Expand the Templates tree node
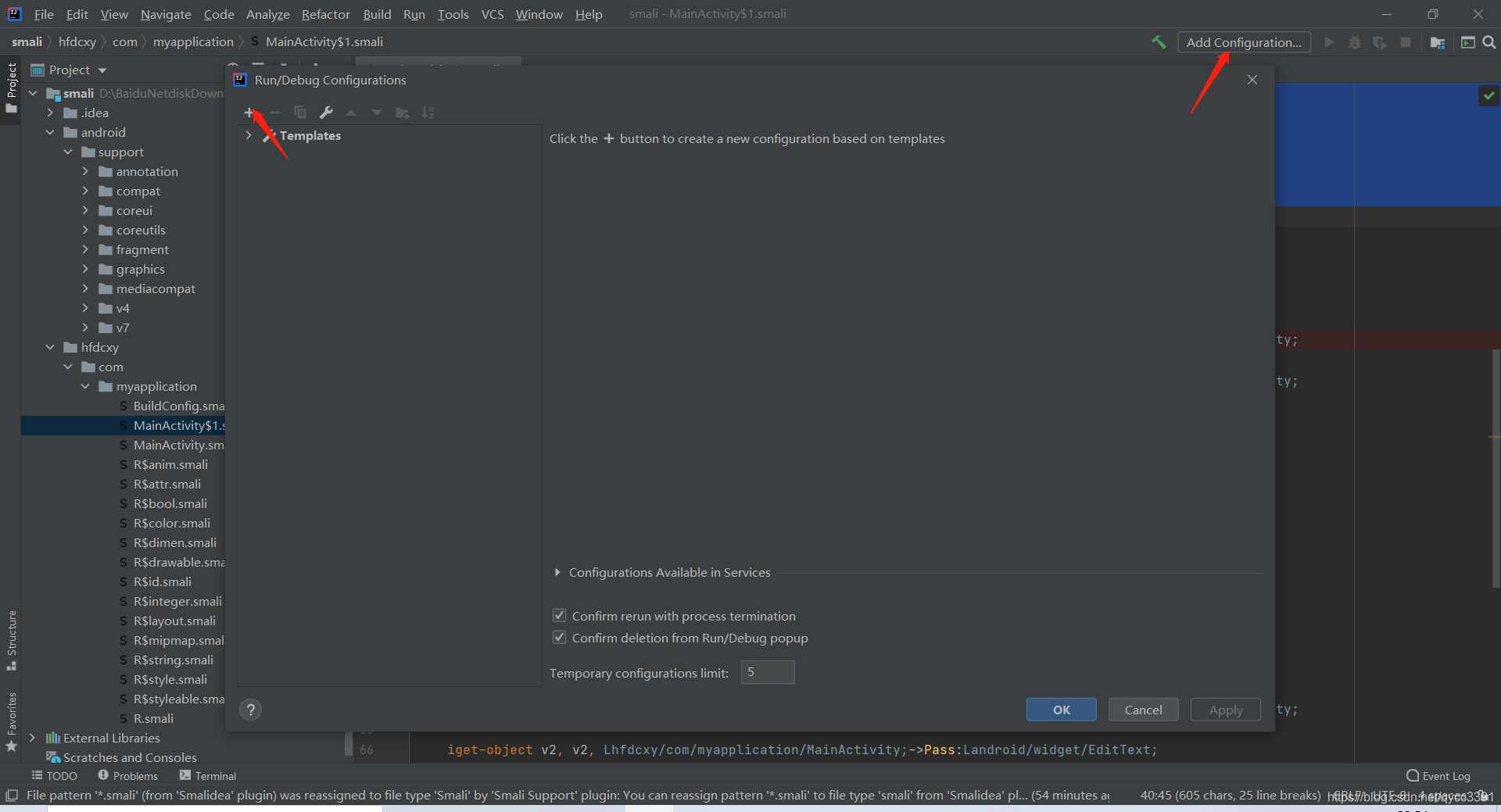The height and width of the screenshot is (812, 1501). pyautogui.click(x=249, y=135)
